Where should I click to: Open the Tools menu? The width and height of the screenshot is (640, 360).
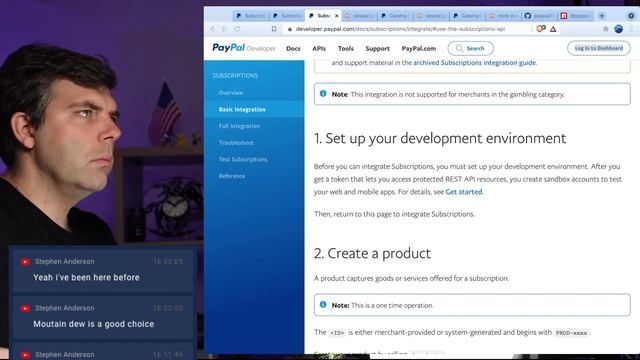click(345, 48)
